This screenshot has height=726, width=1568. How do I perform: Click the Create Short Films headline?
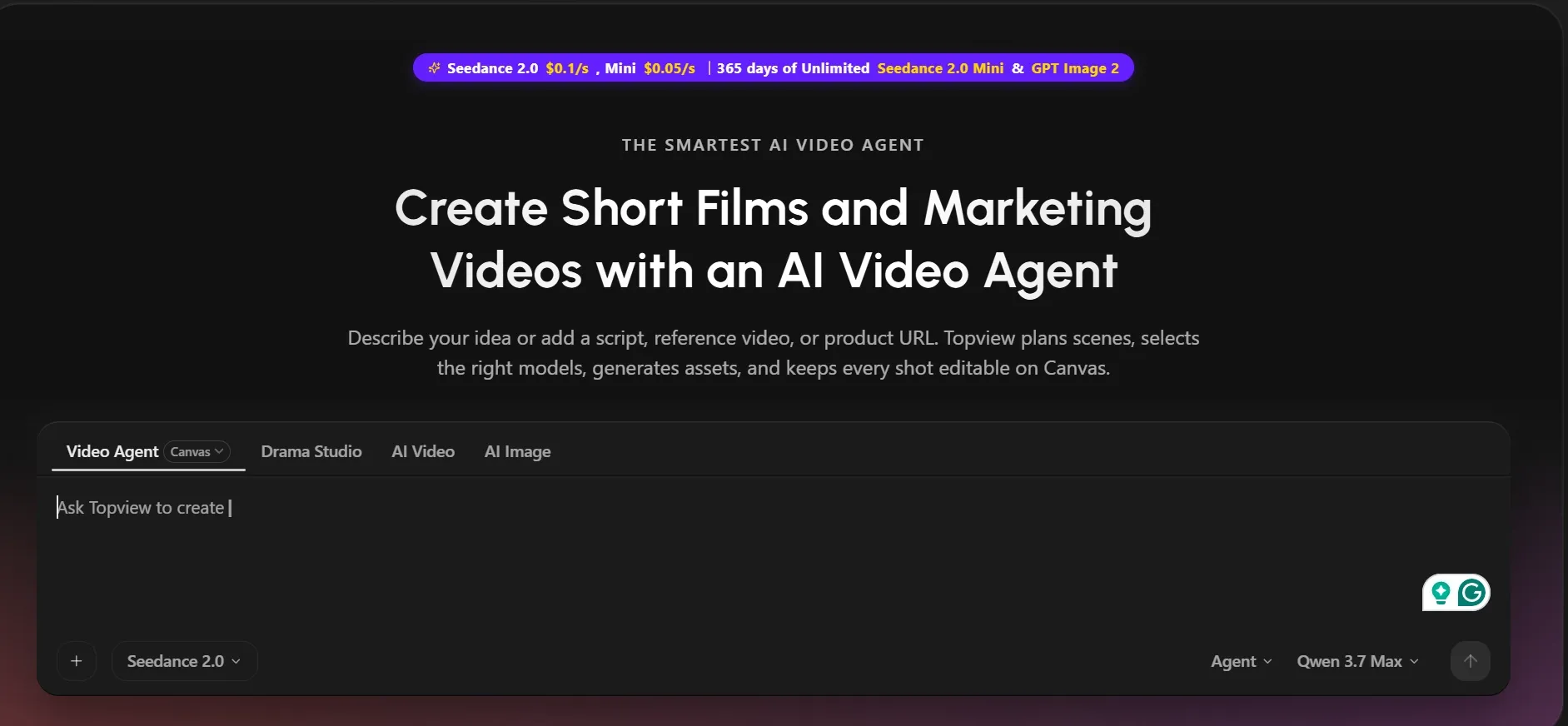click(774, 239)
